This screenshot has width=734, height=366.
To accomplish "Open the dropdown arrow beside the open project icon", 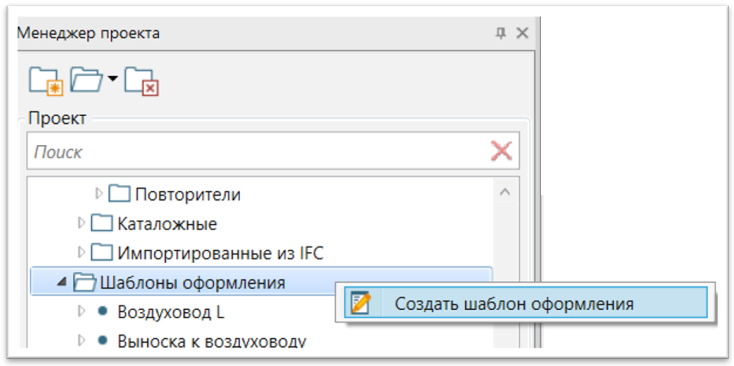I will click(x=113, y=78).
